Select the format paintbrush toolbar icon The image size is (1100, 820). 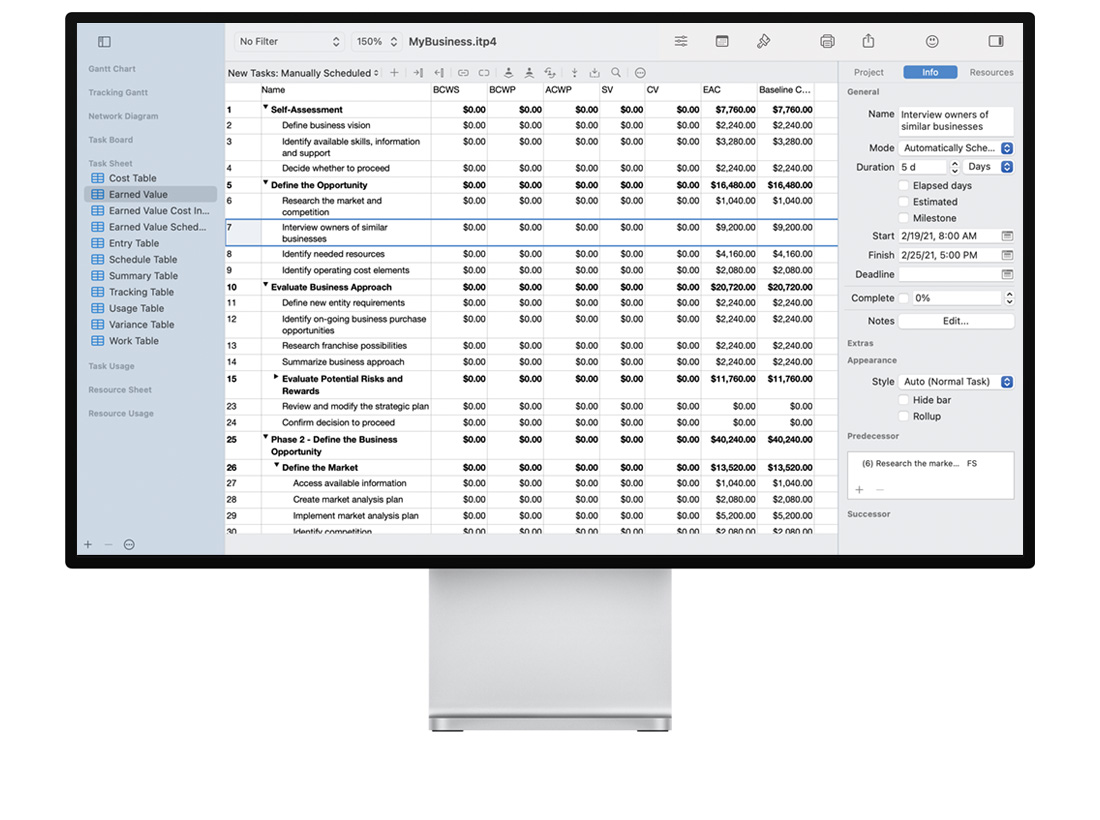point(763,41)
